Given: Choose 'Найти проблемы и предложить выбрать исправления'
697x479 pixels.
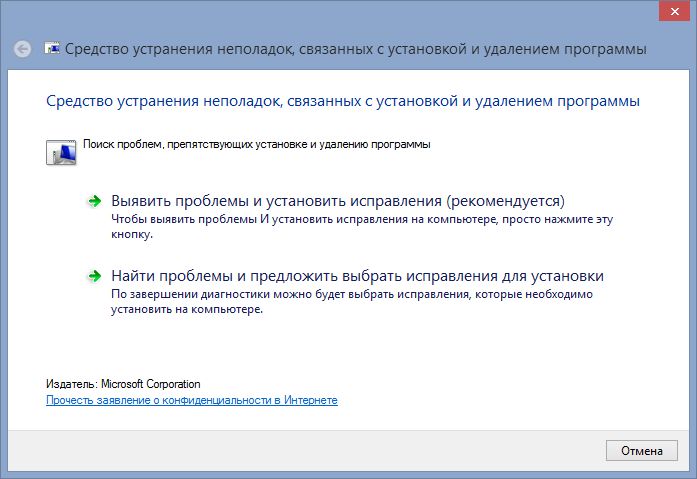Looking at the screenshot, I should [x=357, y=275].
